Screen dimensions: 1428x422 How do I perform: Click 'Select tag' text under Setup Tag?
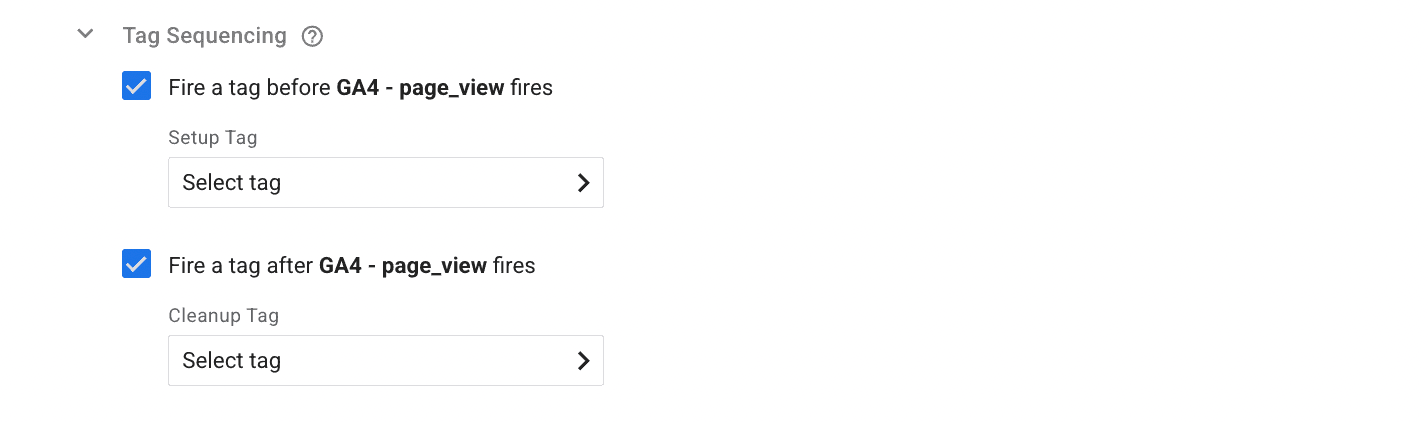pyautogui.click(x=231, y=183)
